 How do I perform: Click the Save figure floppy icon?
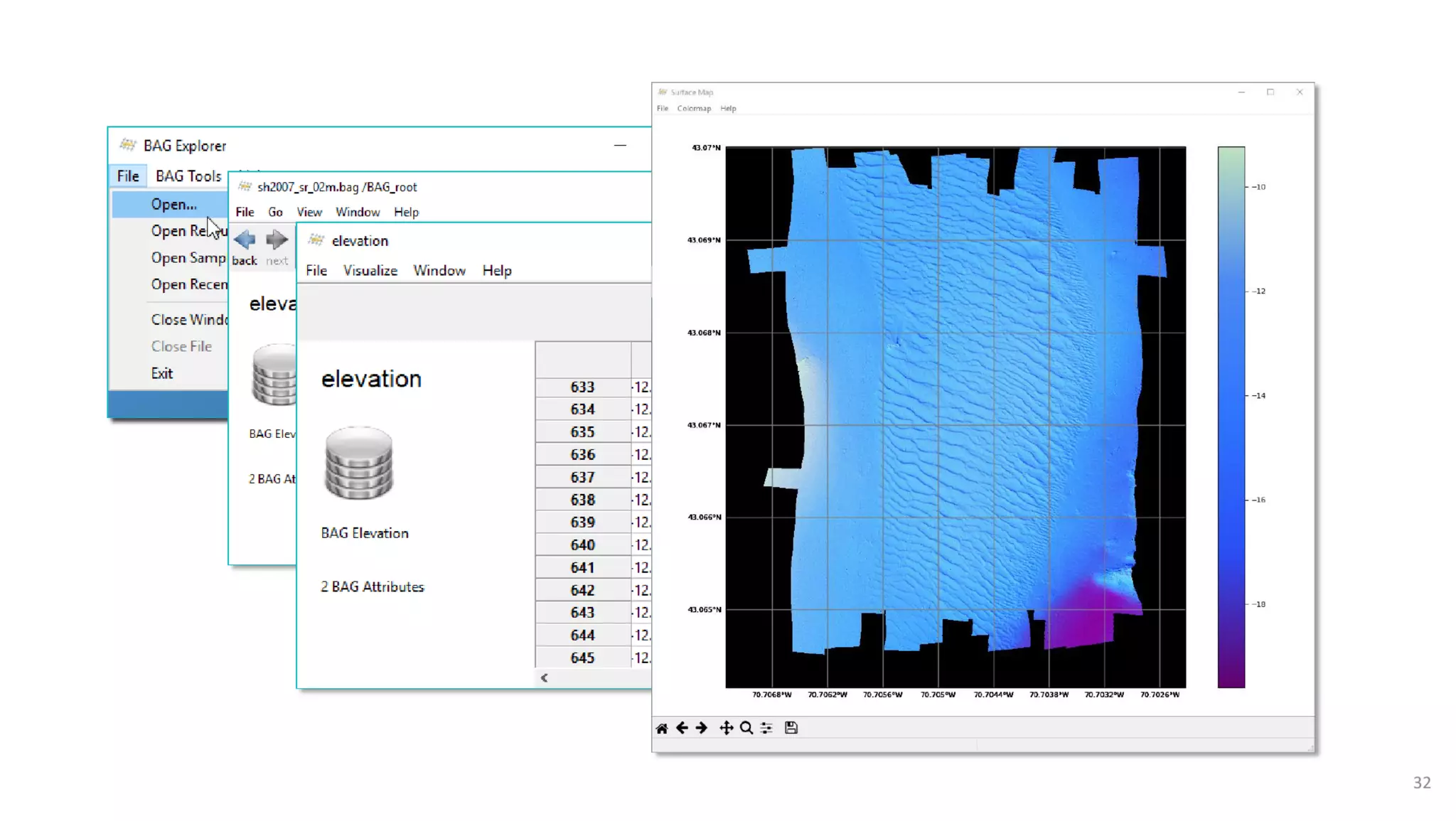pyautogui.click(x=791, y=728)
